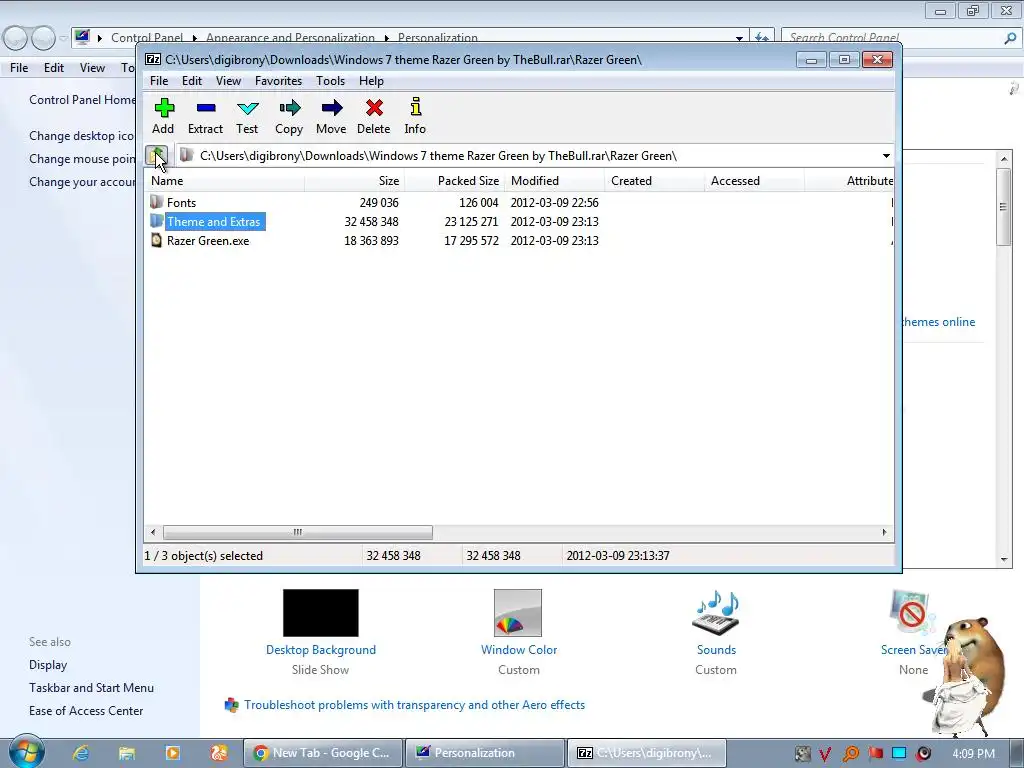The image size is (1024, 768).
Task: Click the Window Color swatch icon
Action: [x=518, y=613]
